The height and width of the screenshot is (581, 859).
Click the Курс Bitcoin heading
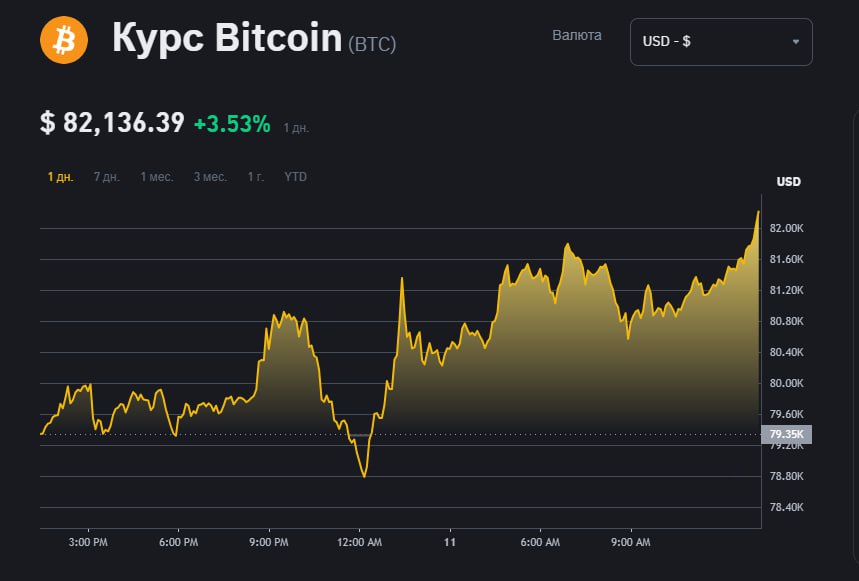[x=227, y=37]
